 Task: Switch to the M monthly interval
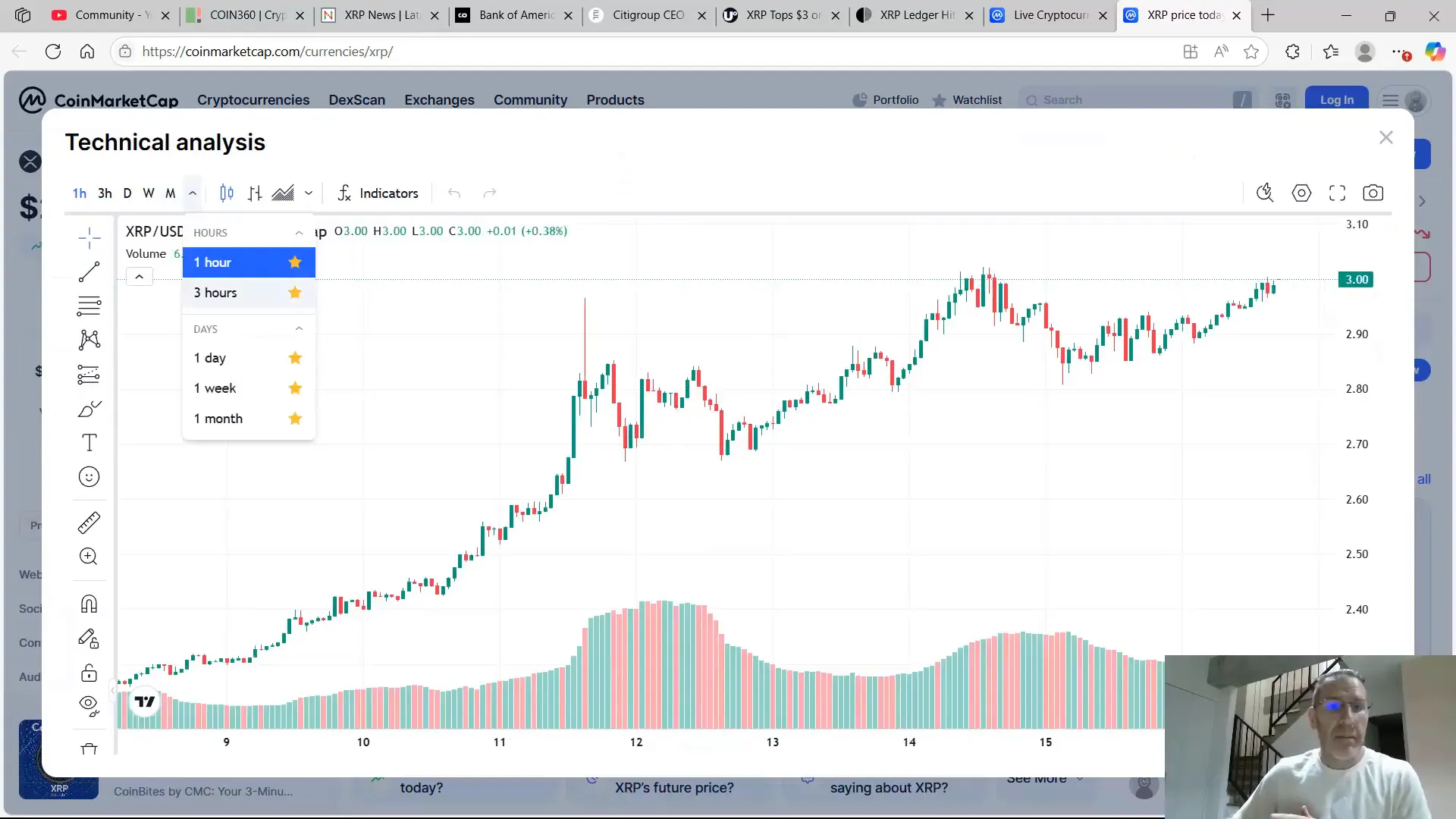(x=171, y=193)
